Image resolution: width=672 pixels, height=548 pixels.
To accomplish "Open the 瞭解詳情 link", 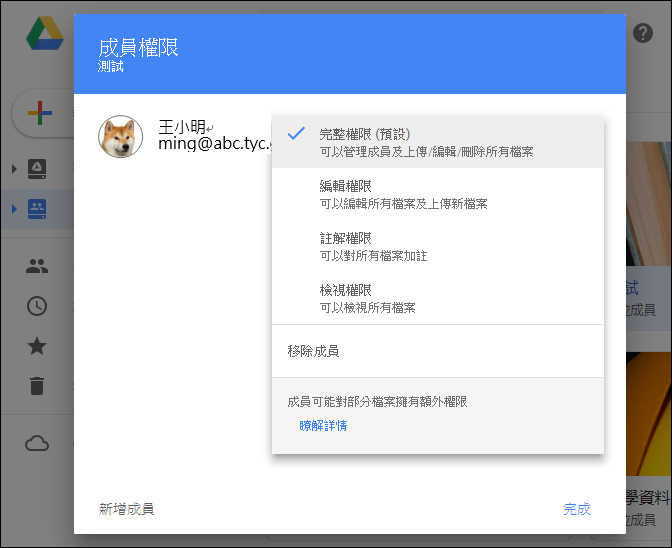I will coord(323,425).
